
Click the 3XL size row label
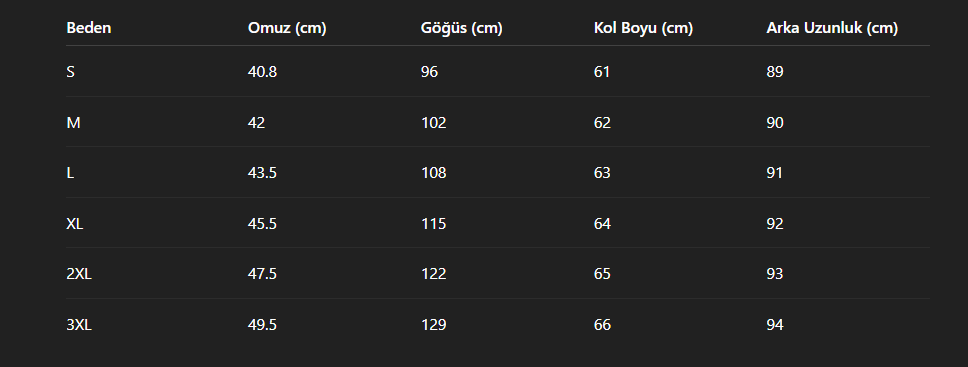coord(79,325)
